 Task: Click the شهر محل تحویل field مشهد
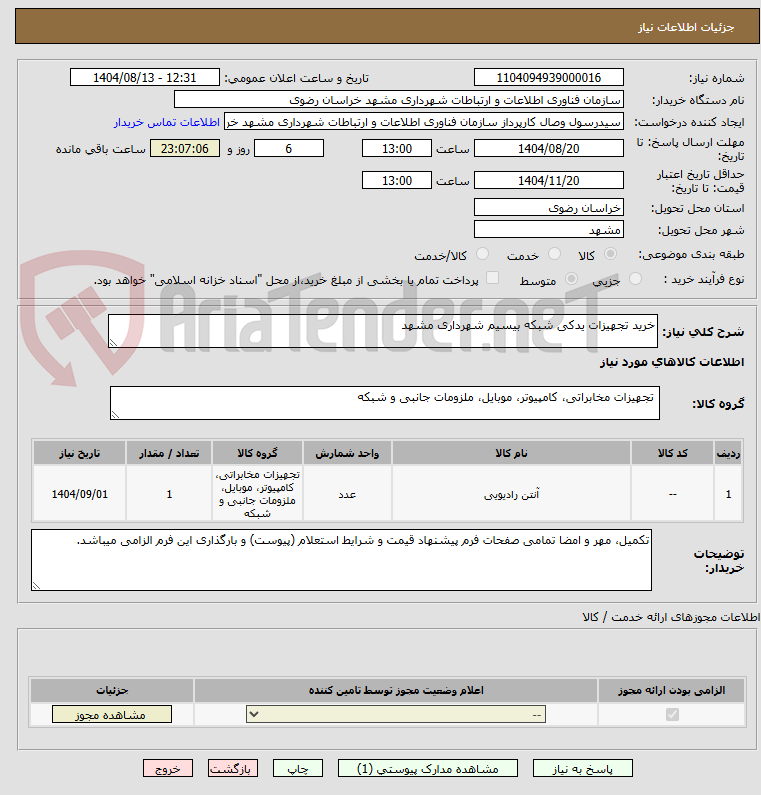point(549,230)
